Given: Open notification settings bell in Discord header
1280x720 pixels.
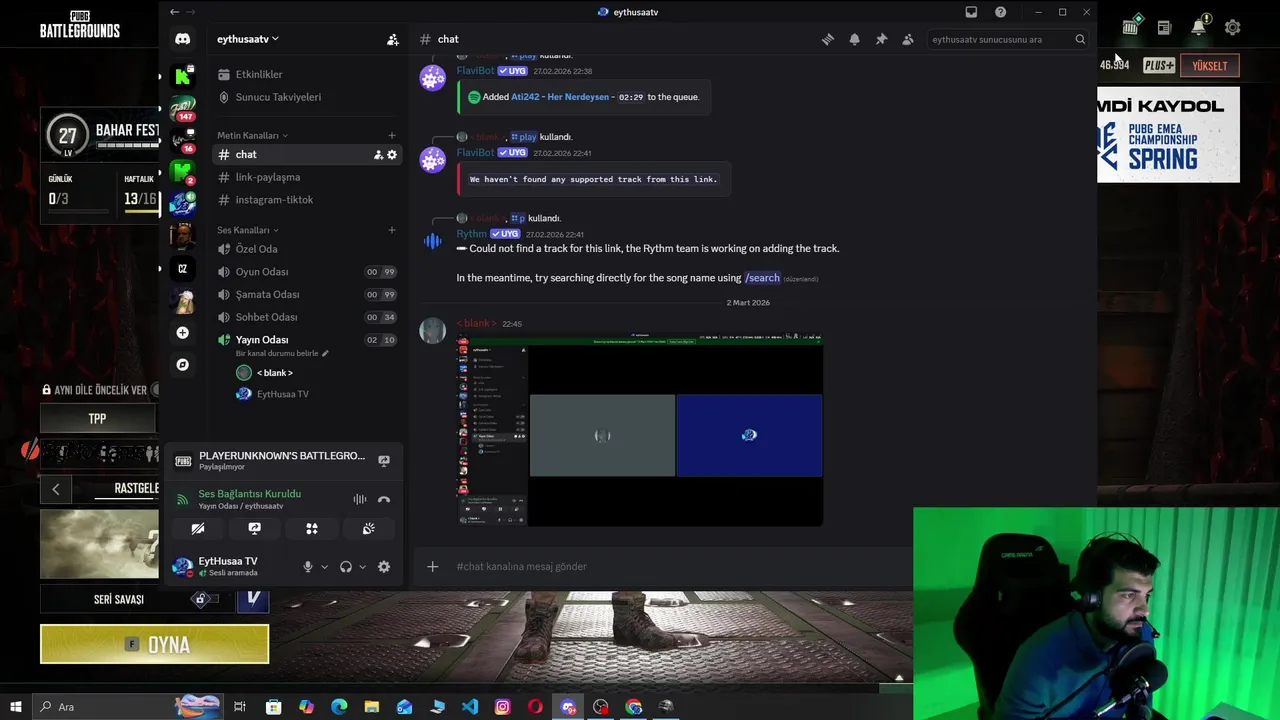Looking at the screenshot, I should click(x=854, y=39).
